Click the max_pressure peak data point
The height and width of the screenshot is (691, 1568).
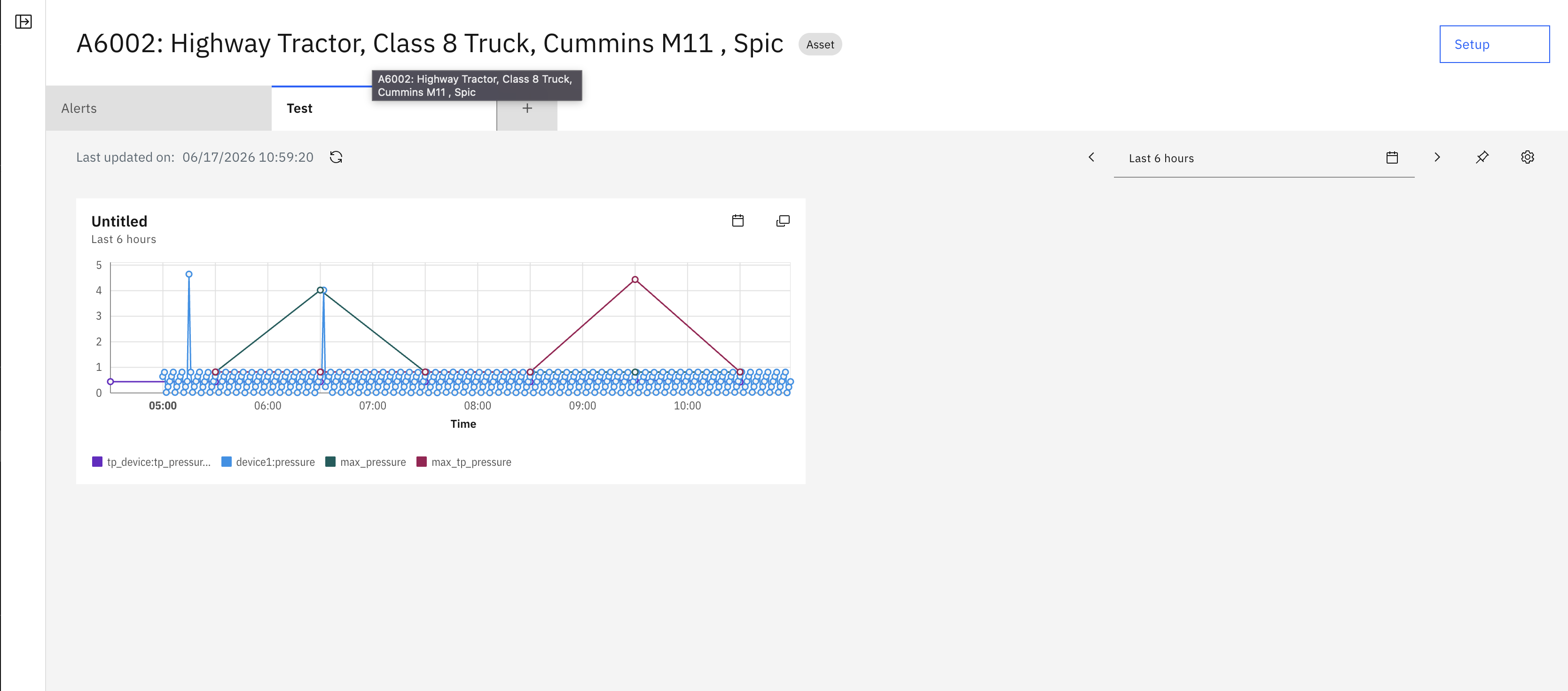click(x=320, y=290)
